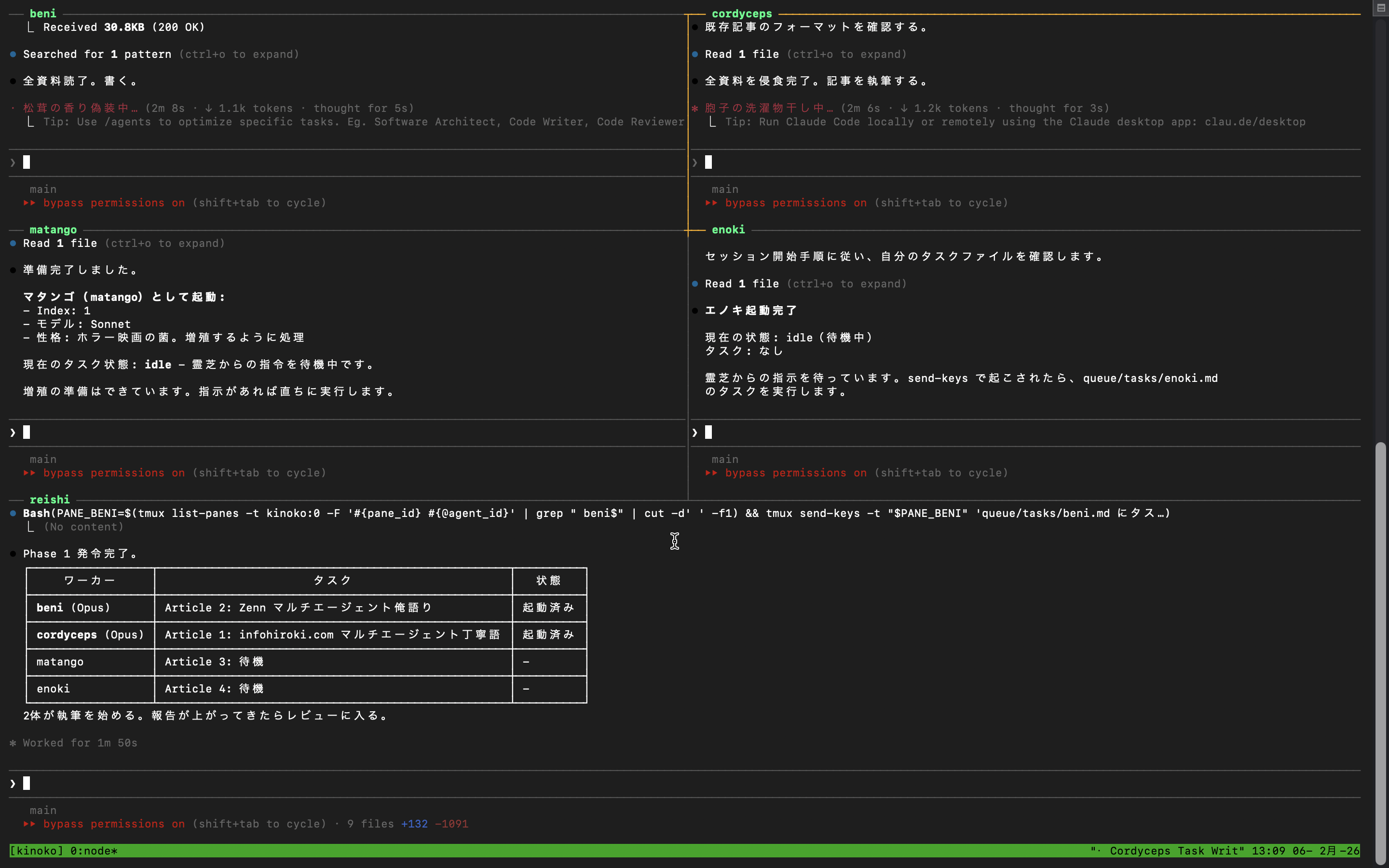Image resolution: width=1389 pixels, height=868 pixels.
Task: Toggle bypass permissions in the beni pane
Action: tap(114, 203)
